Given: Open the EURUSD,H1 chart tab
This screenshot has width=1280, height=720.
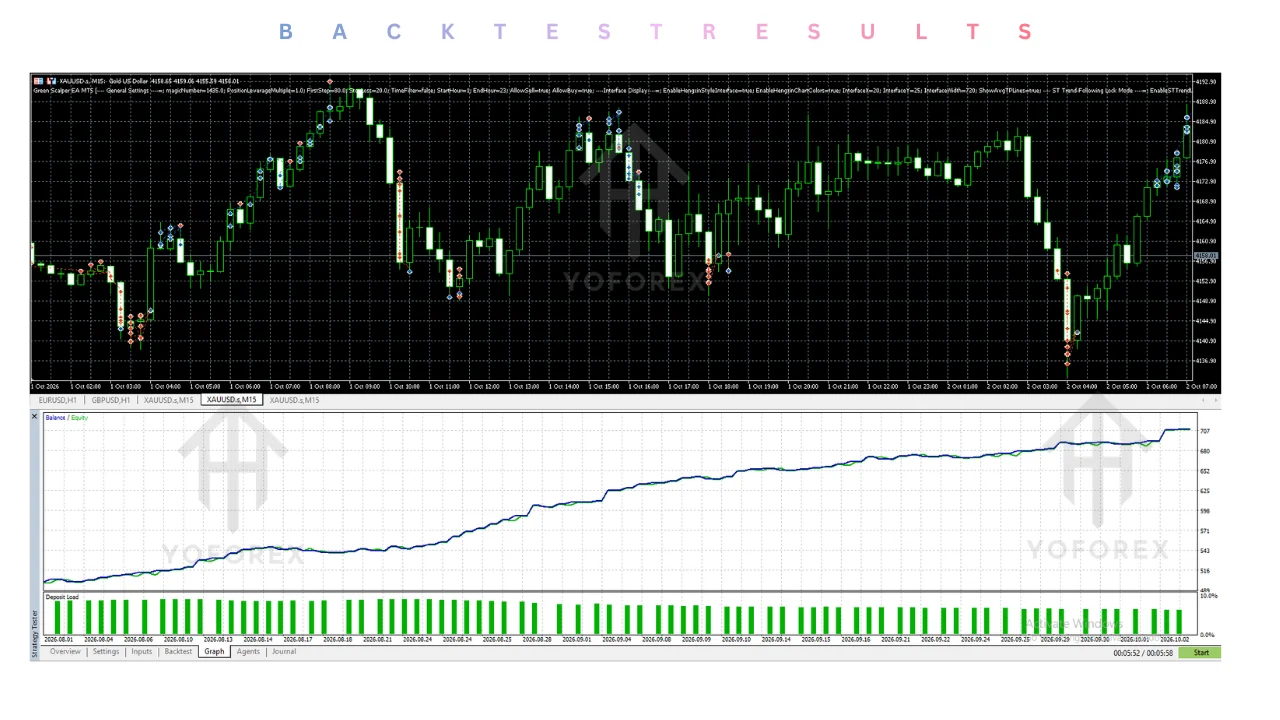Looking at the screenshot, I should 58,400.
